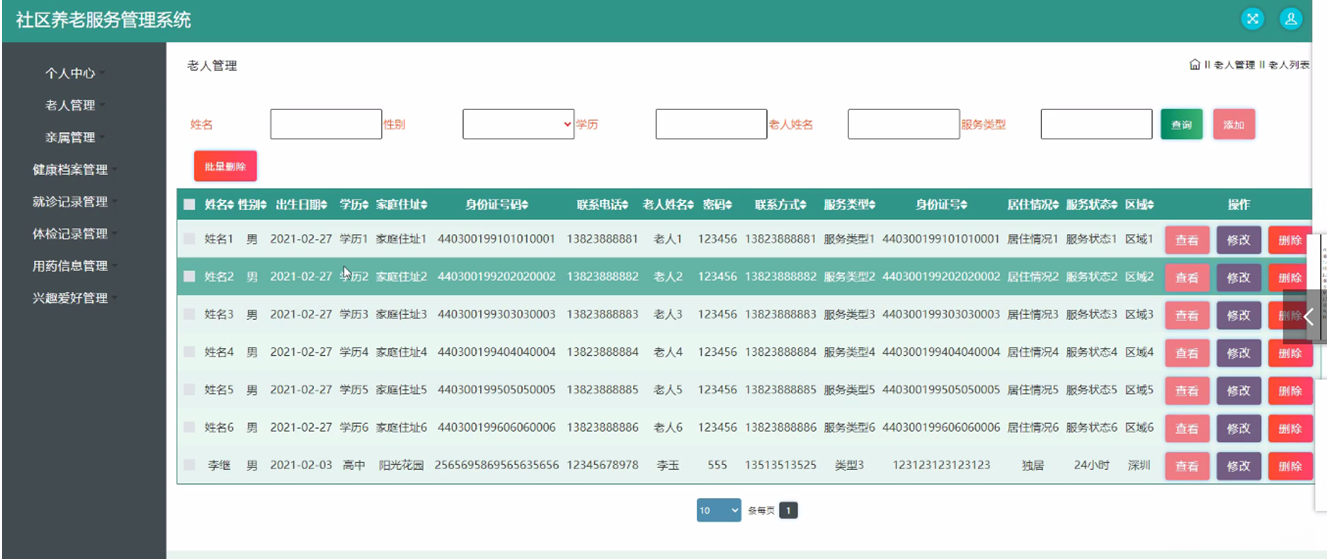This screenshot has height=559, width=1327.
Task: Check the box for row 姓名1
Action: pos(190,239)
